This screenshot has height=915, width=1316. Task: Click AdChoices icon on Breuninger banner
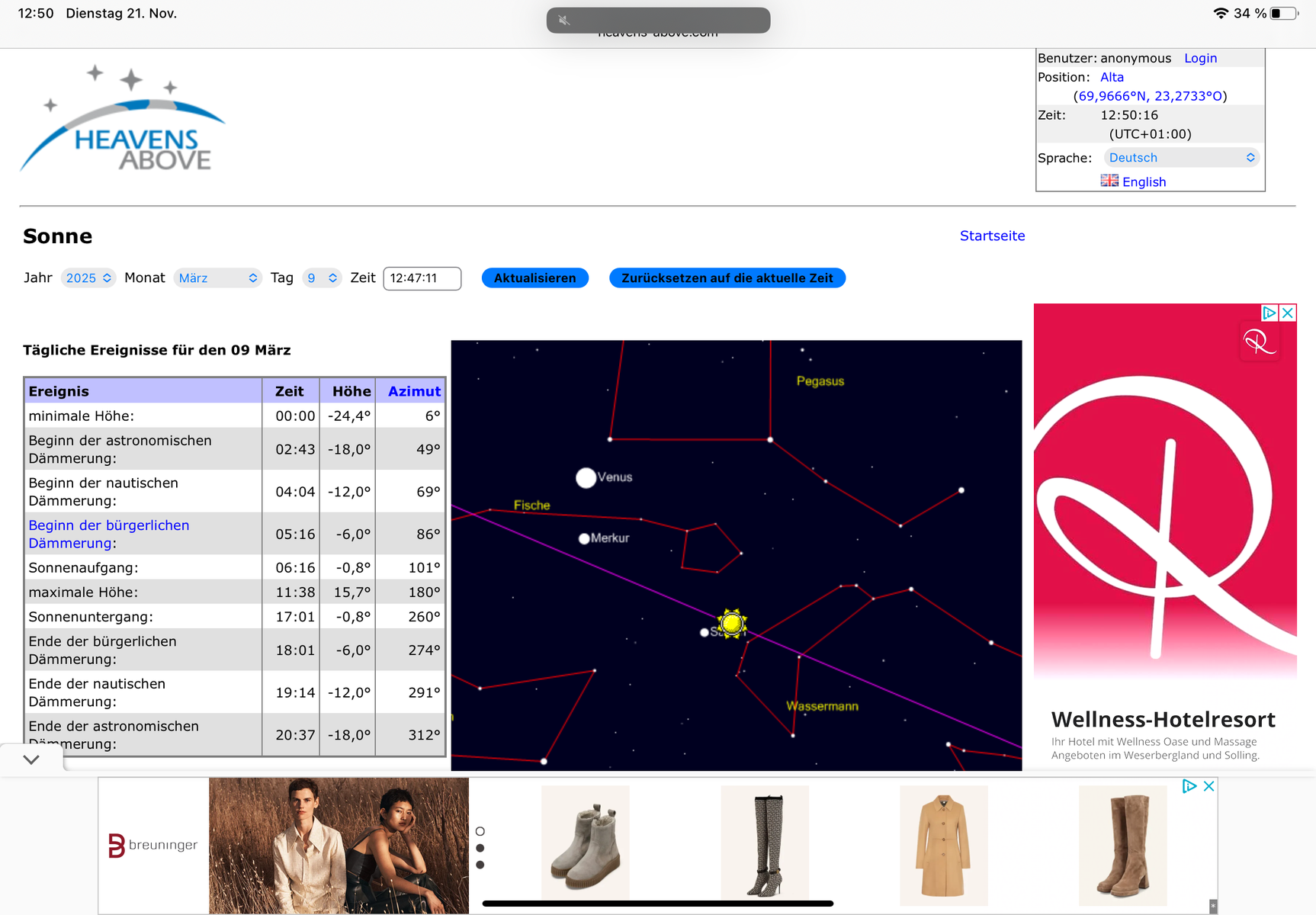[1189, 786]
